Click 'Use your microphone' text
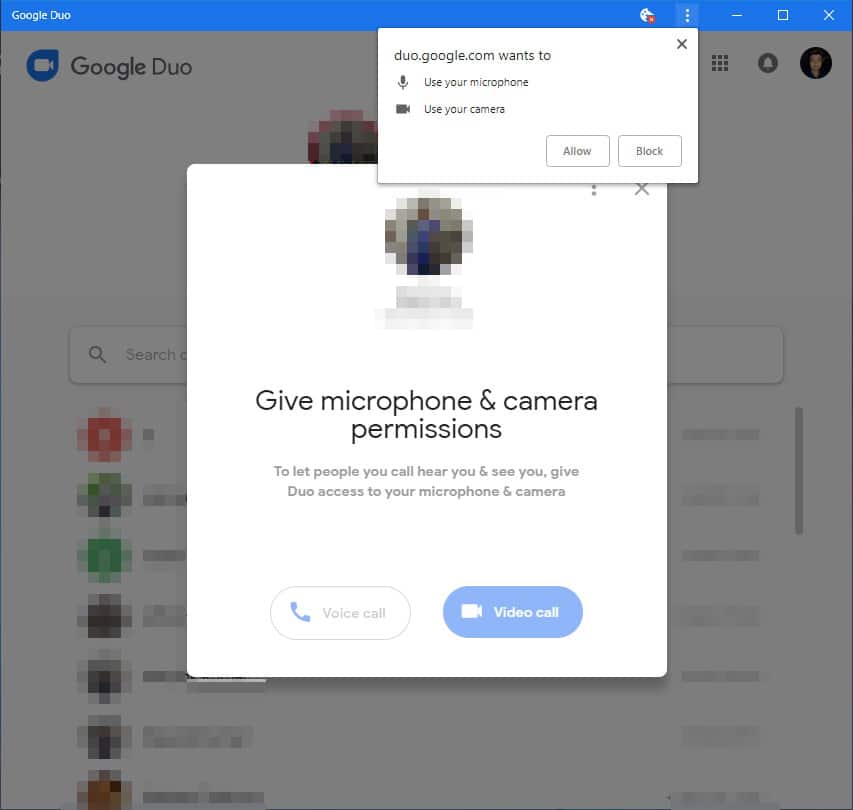The image size is (853, 810). [x=476, y=82]
